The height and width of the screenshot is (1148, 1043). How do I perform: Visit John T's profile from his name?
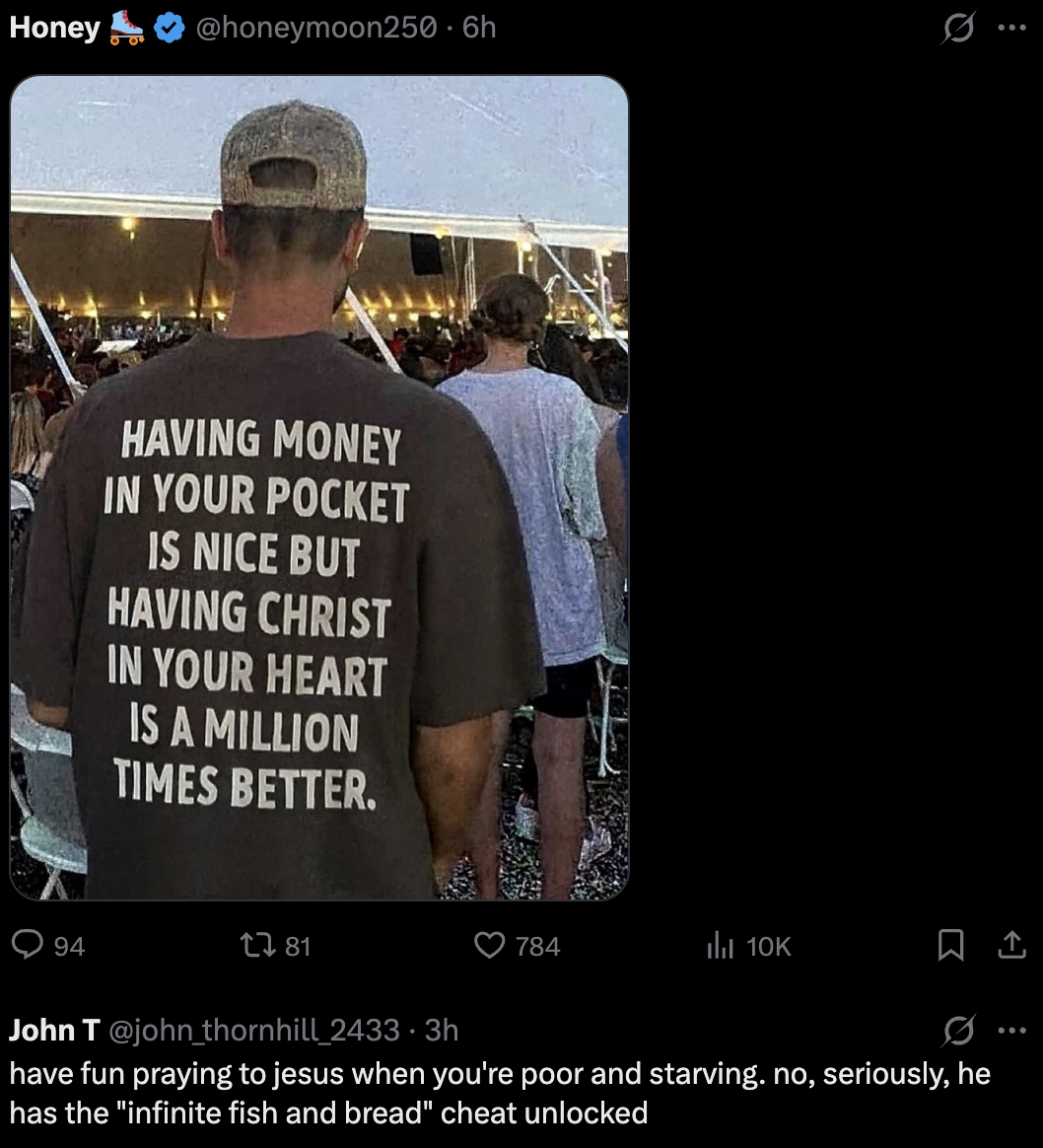click(x=54, y=1031)
